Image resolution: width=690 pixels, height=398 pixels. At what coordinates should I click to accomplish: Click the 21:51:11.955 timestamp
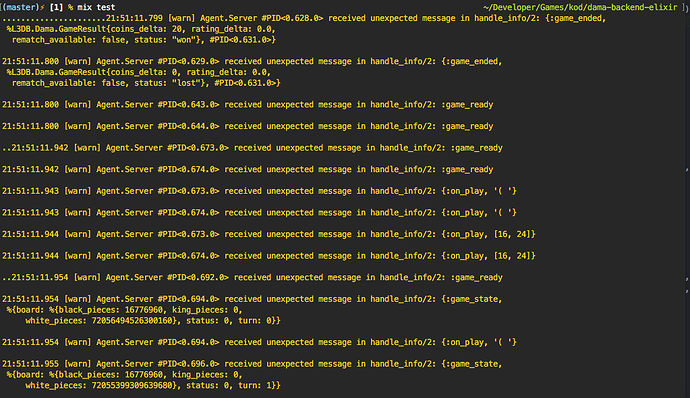tap(30, 364)
